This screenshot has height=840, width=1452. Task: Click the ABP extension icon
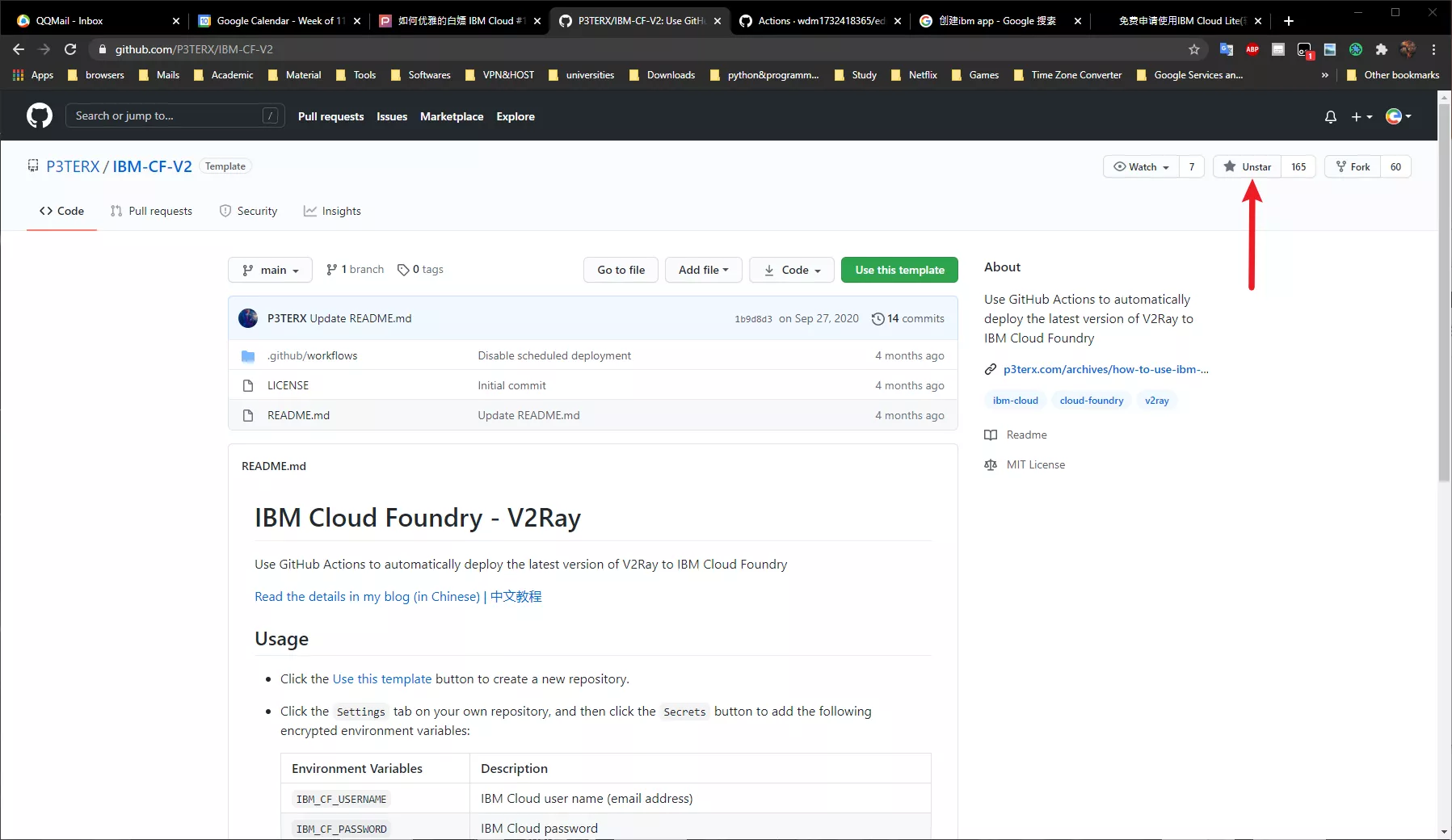(1252, 49)
